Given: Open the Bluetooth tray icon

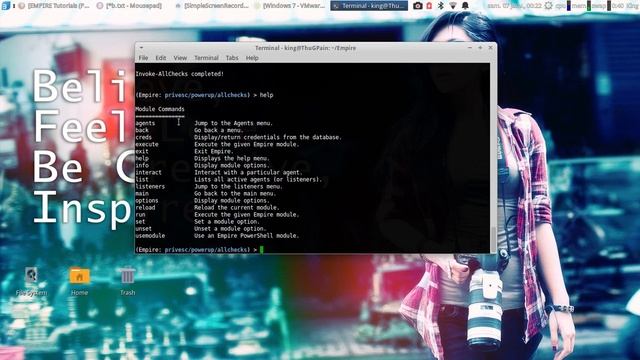Looking at the screenshot, I should [441, 6].
